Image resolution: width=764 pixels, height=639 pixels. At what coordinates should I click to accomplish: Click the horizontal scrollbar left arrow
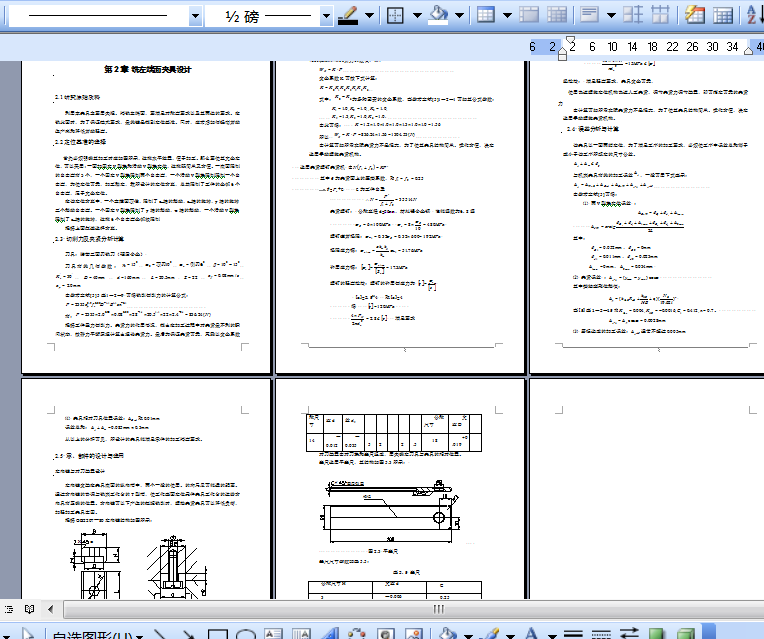click(51, 609)
